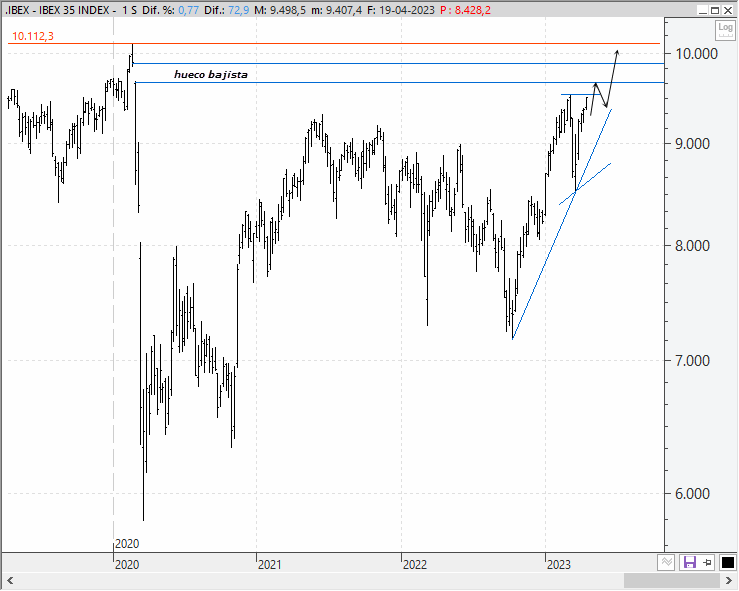Click the 7.000 price axis label
Screen dimensions: 739x591
692,361
